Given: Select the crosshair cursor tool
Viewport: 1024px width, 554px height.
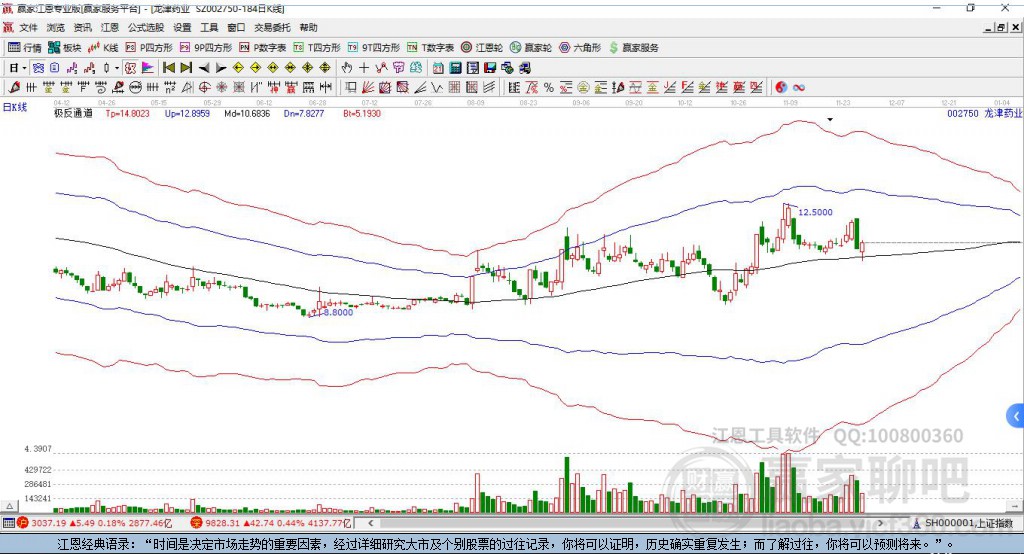Looking at the screenshot, I should click(x=364, y=67).
